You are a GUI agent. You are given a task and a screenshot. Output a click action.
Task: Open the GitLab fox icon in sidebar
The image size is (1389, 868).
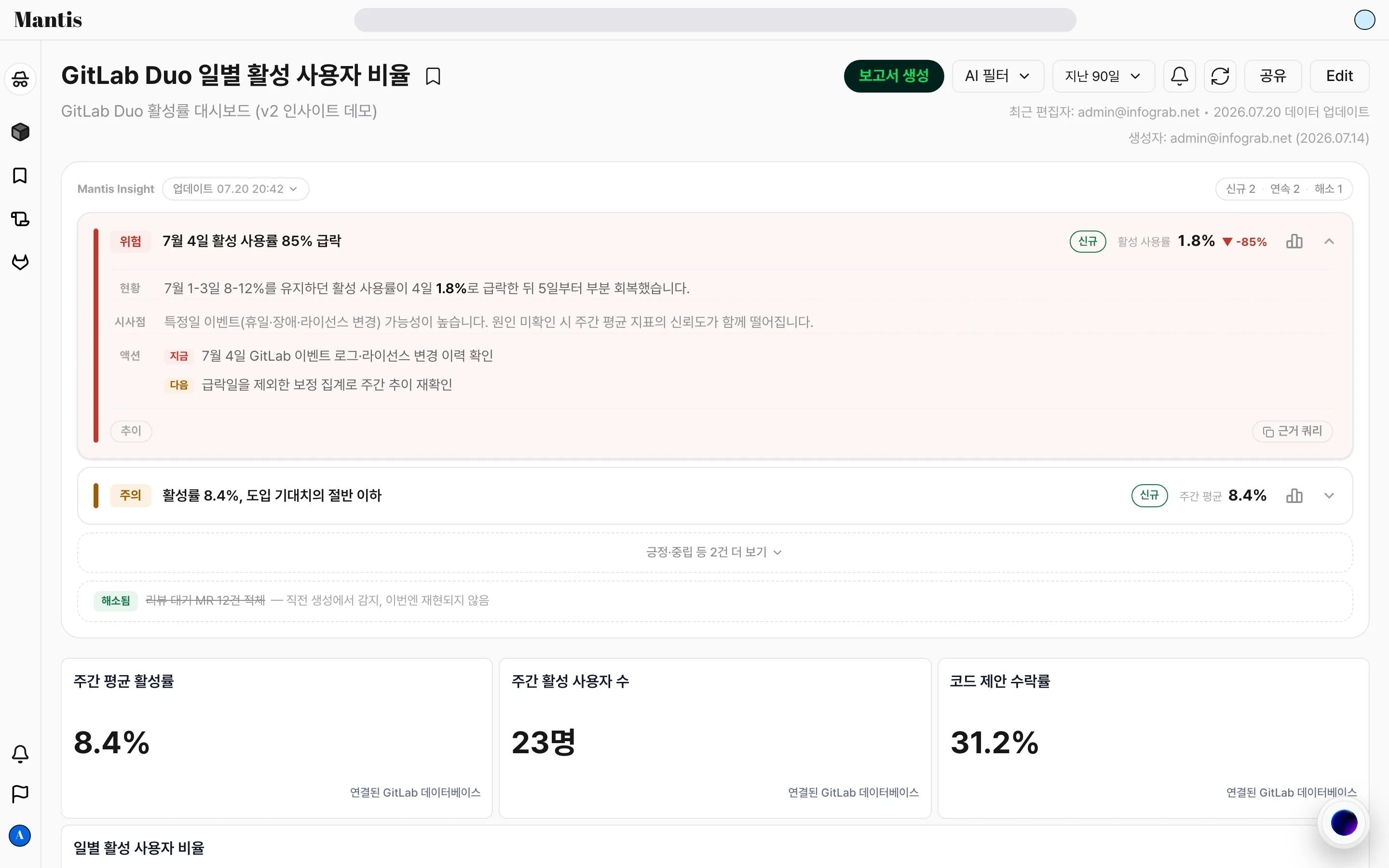(20, 262)
